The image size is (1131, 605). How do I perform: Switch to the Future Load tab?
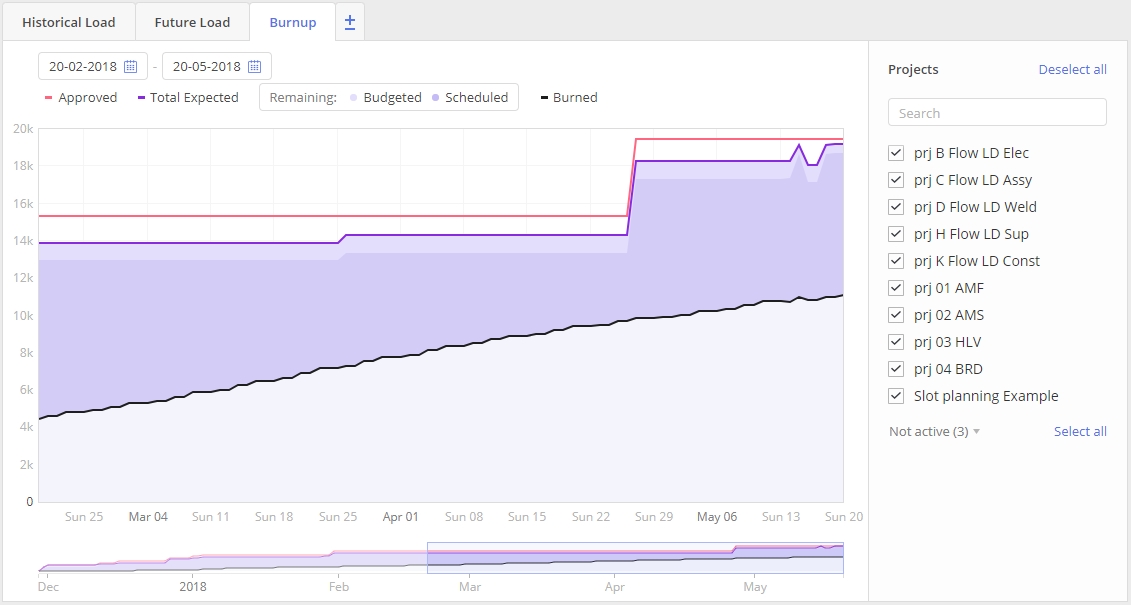point(192,22)
